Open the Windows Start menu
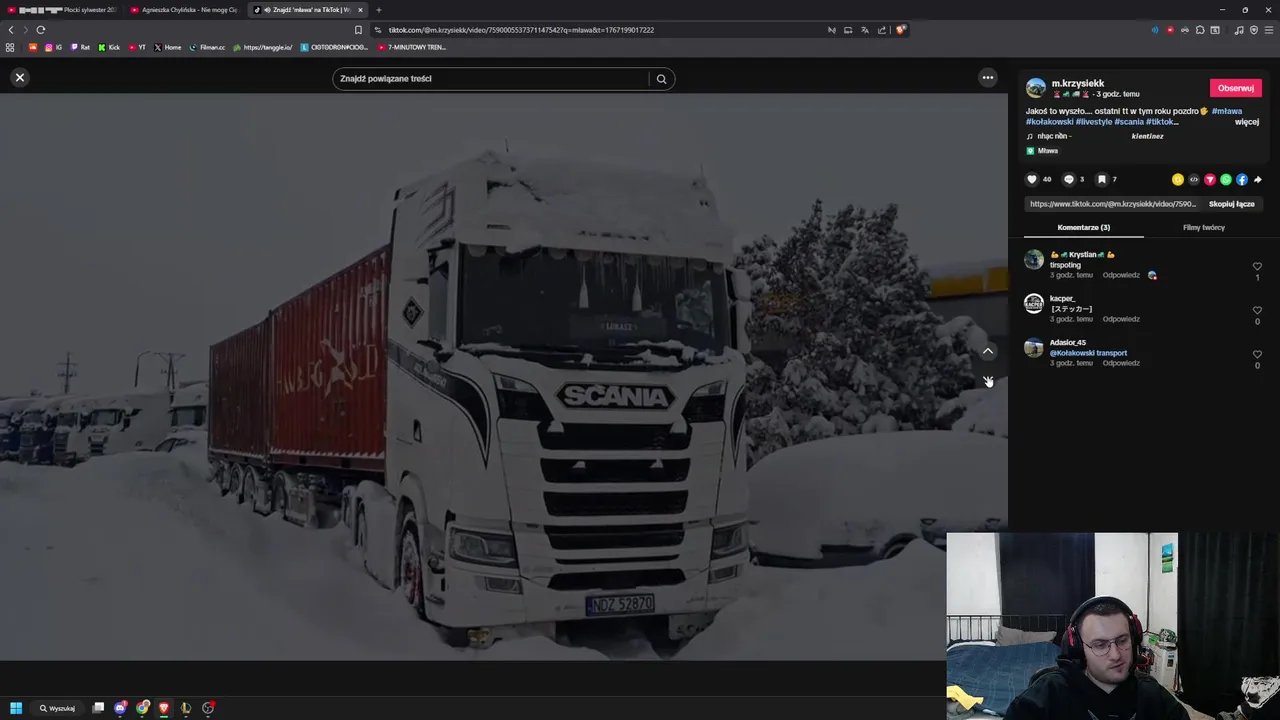The height and width of the screenshot is (720, 1280). [16, 708]
